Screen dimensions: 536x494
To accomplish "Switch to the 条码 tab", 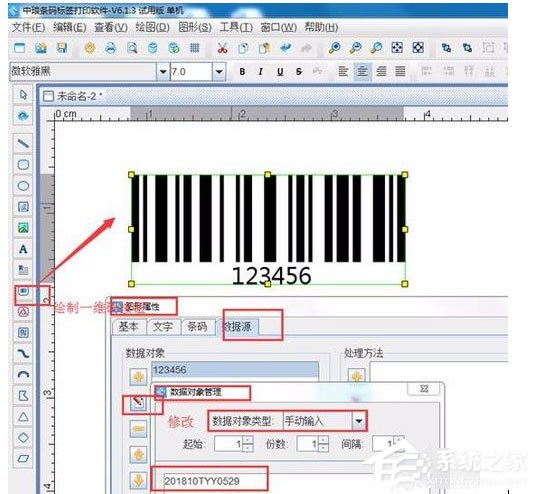I will click(x=197, y=327).
